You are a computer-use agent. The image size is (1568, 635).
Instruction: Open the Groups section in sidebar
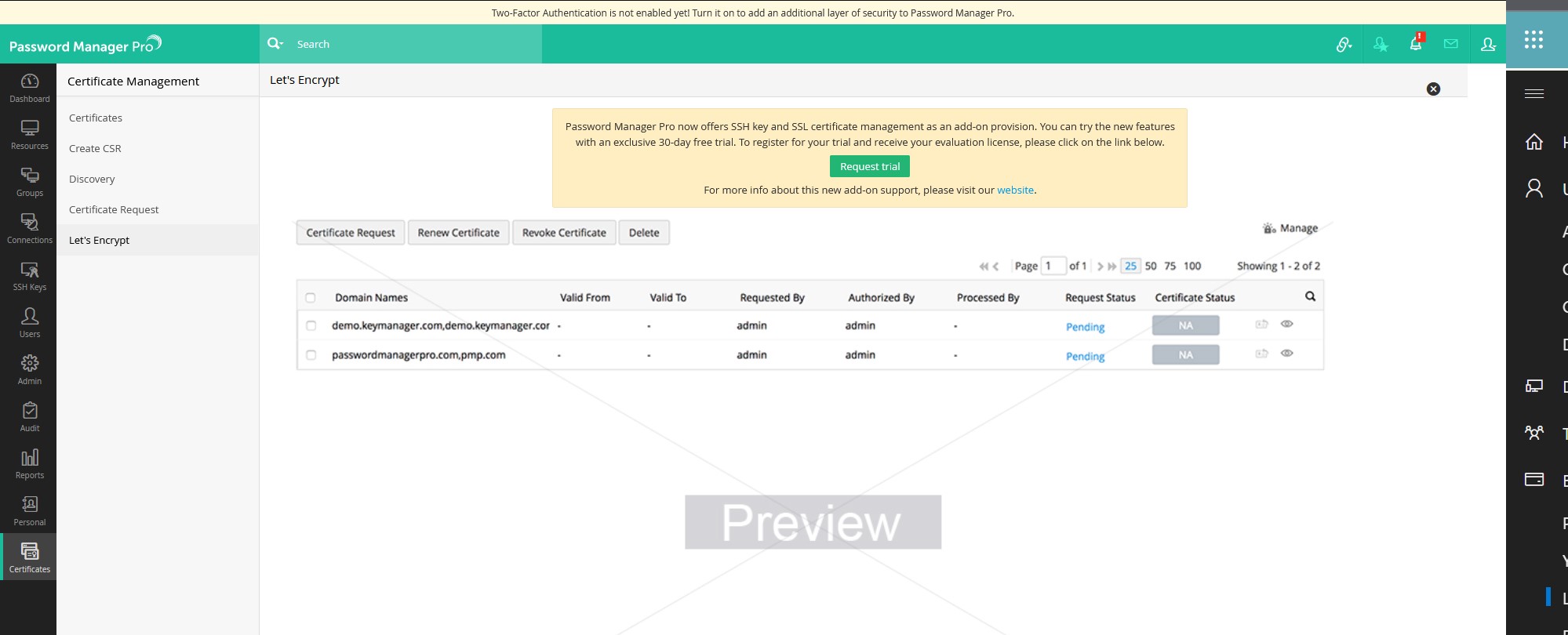(x=29, y=182)
